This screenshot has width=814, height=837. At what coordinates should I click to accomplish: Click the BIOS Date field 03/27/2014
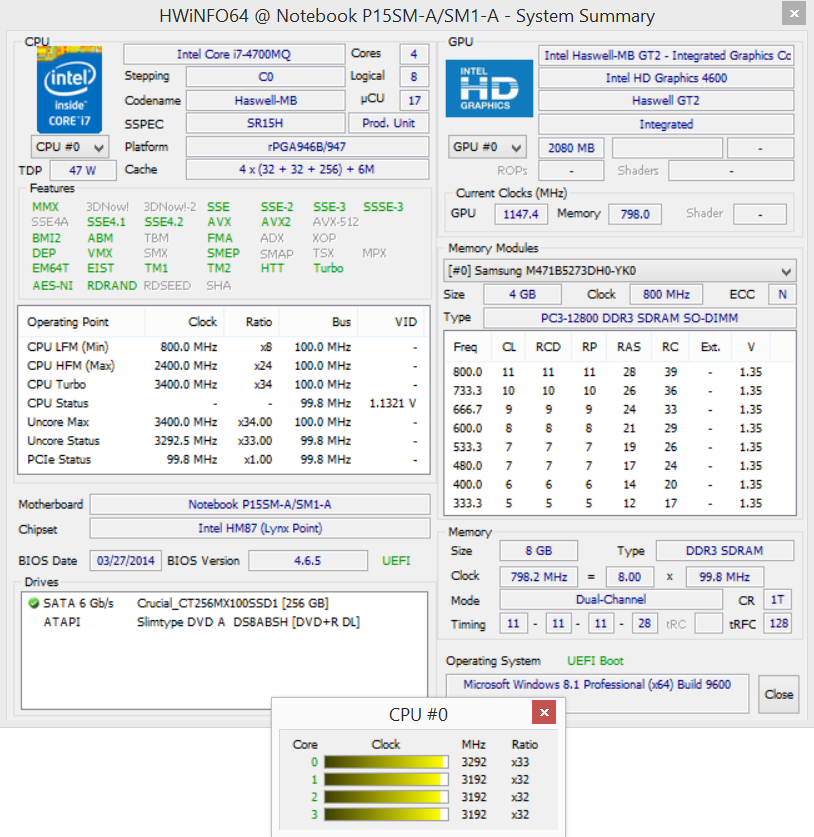tap(125, 560)
